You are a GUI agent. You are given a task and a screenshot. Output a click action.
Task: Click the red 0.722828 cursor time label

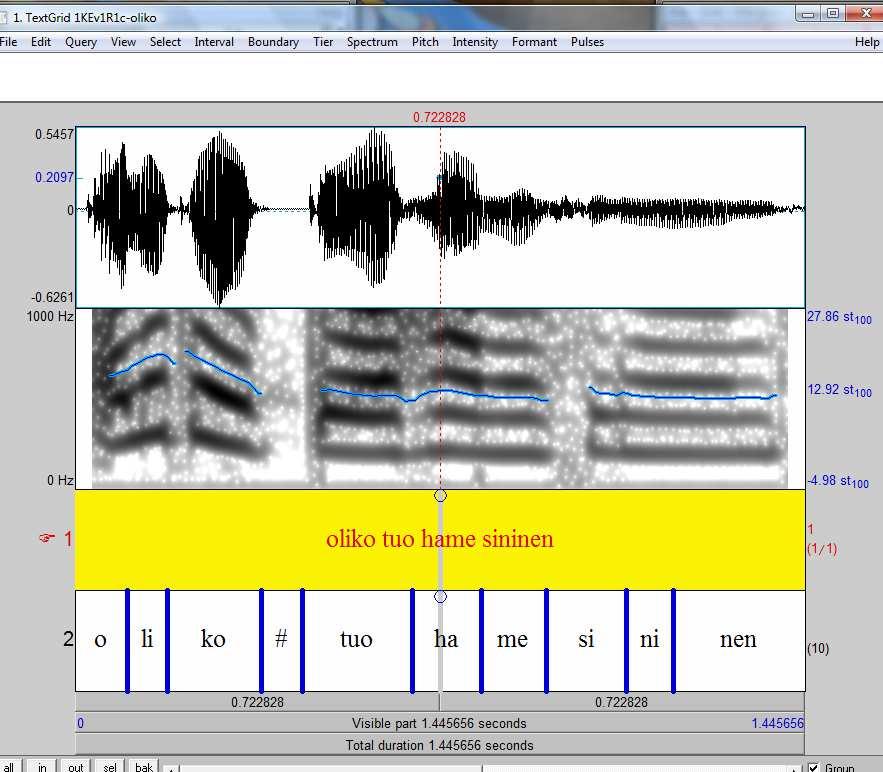439,117
